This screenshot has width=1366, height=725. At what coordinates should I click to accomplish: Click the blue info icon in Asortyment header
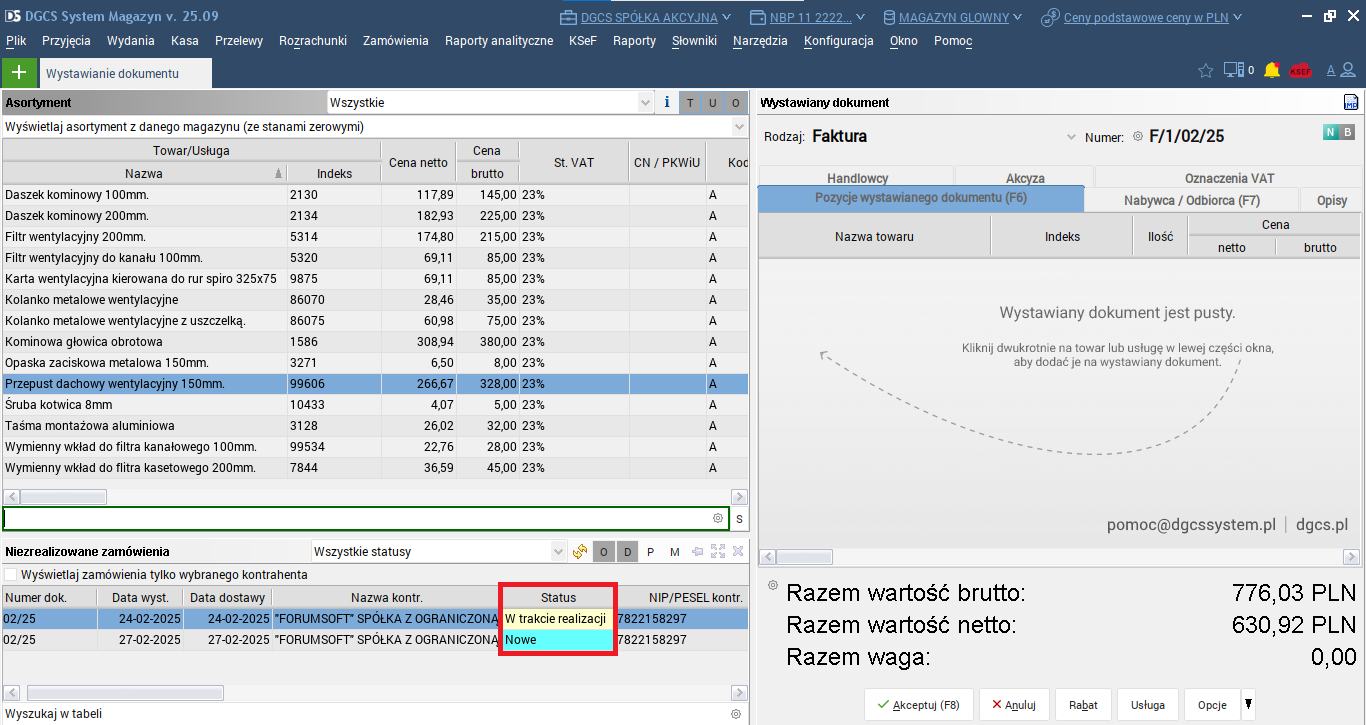click(667, 102)
